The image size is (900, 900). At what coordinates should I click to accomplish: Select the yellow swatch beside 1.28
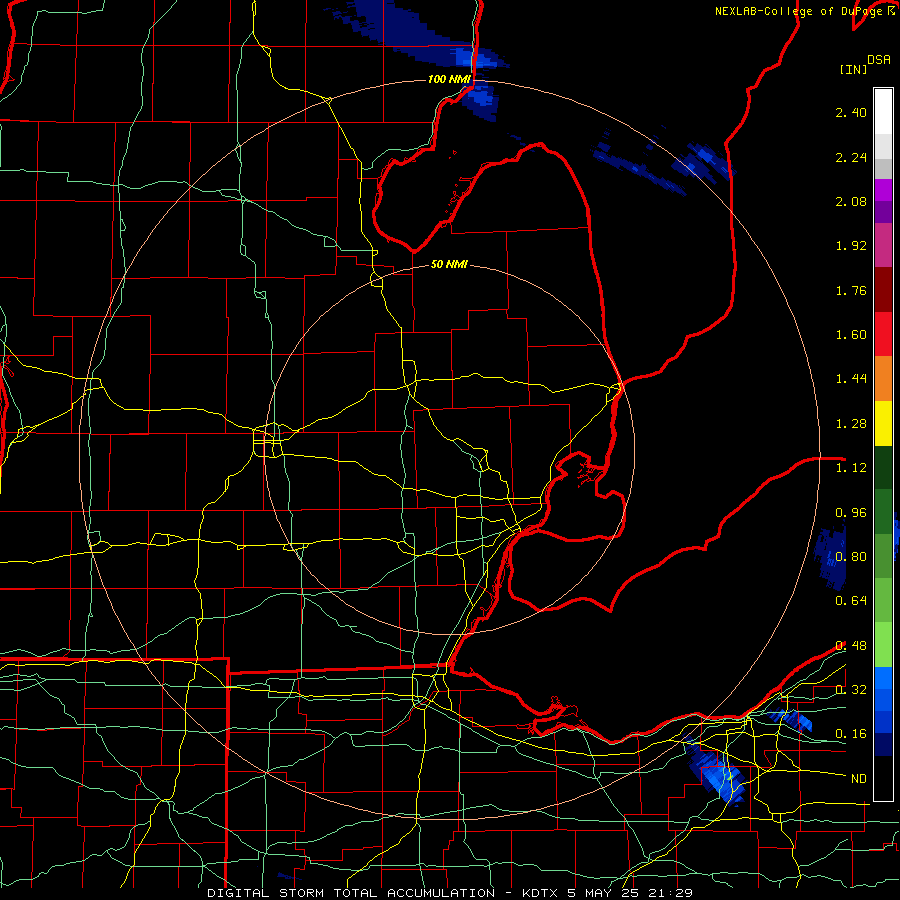(x=883, y=423)
